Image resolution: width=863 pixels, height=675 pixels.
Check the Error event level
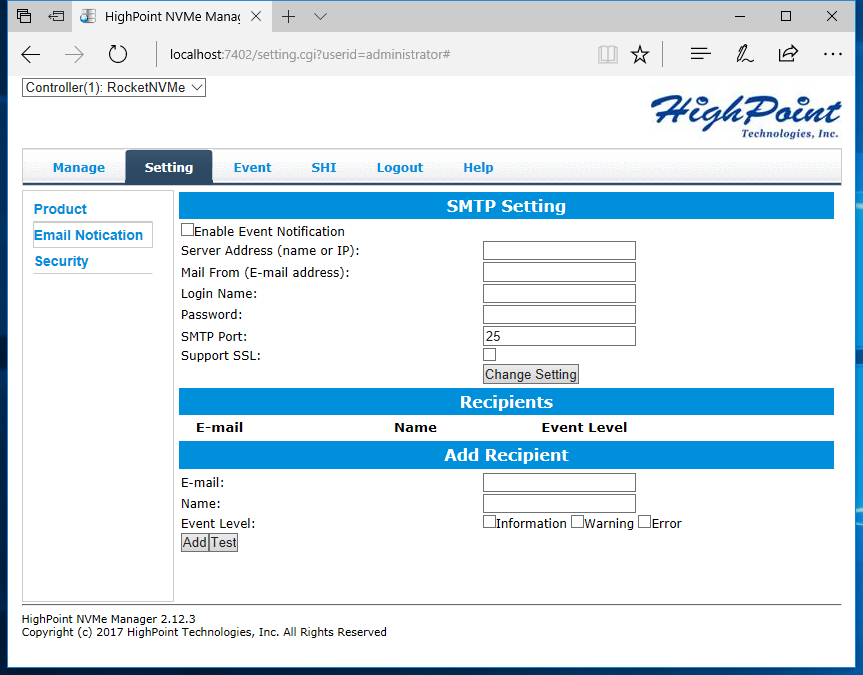644,521
